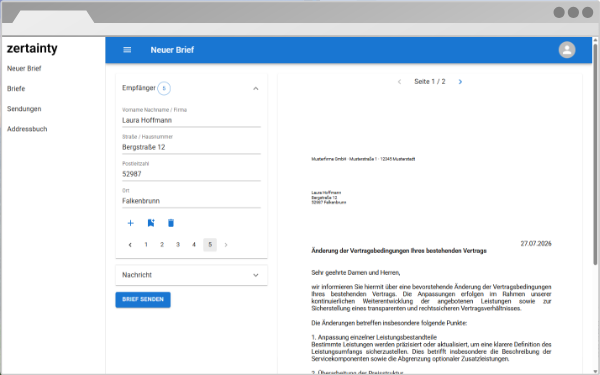The height and width of the screenshot is (375, 600).
Task: Click the Seite 1 / 2 indicator
Action: (430, 82)
